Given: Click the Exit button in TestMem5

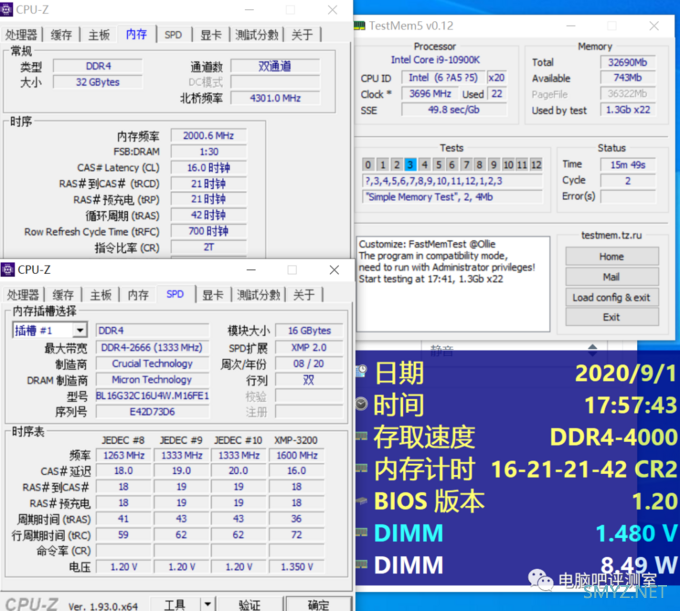Looking at the screenshot, I should 612,317.
